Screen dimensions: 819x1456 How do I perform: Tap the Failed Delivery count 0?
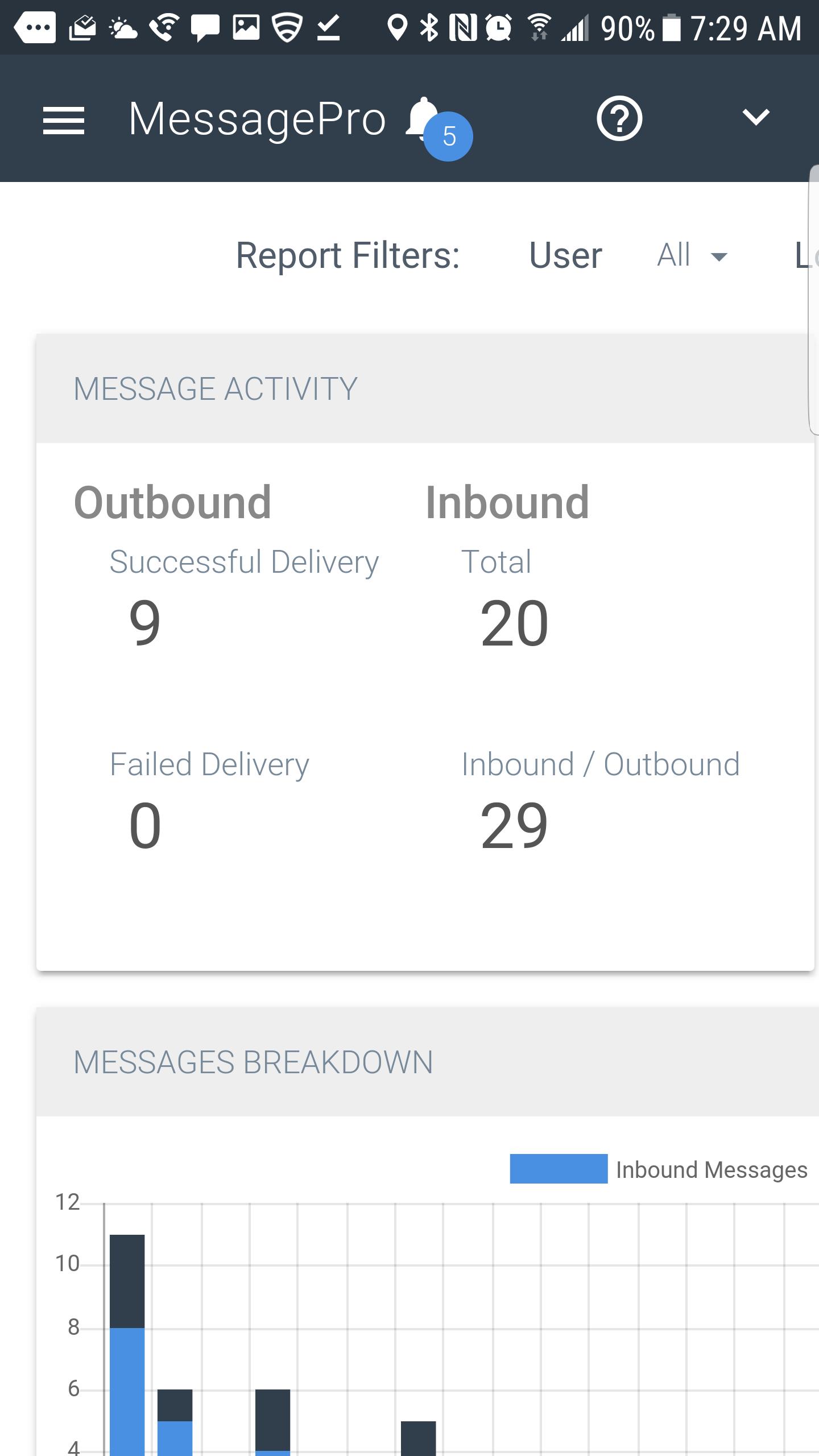point(145,826)
